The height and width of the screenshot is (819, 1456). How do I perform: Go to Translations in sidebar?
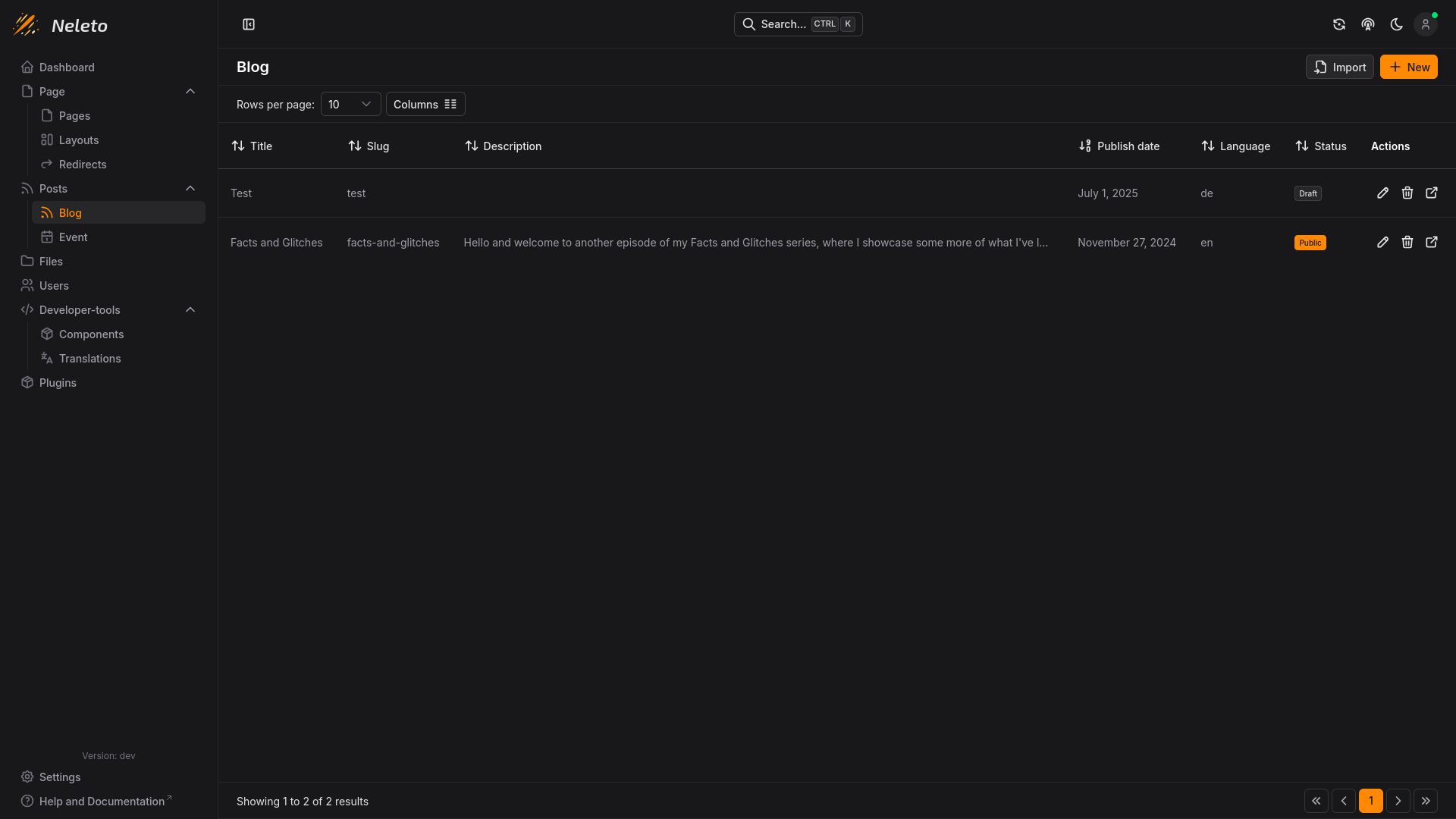coord(89,359)
